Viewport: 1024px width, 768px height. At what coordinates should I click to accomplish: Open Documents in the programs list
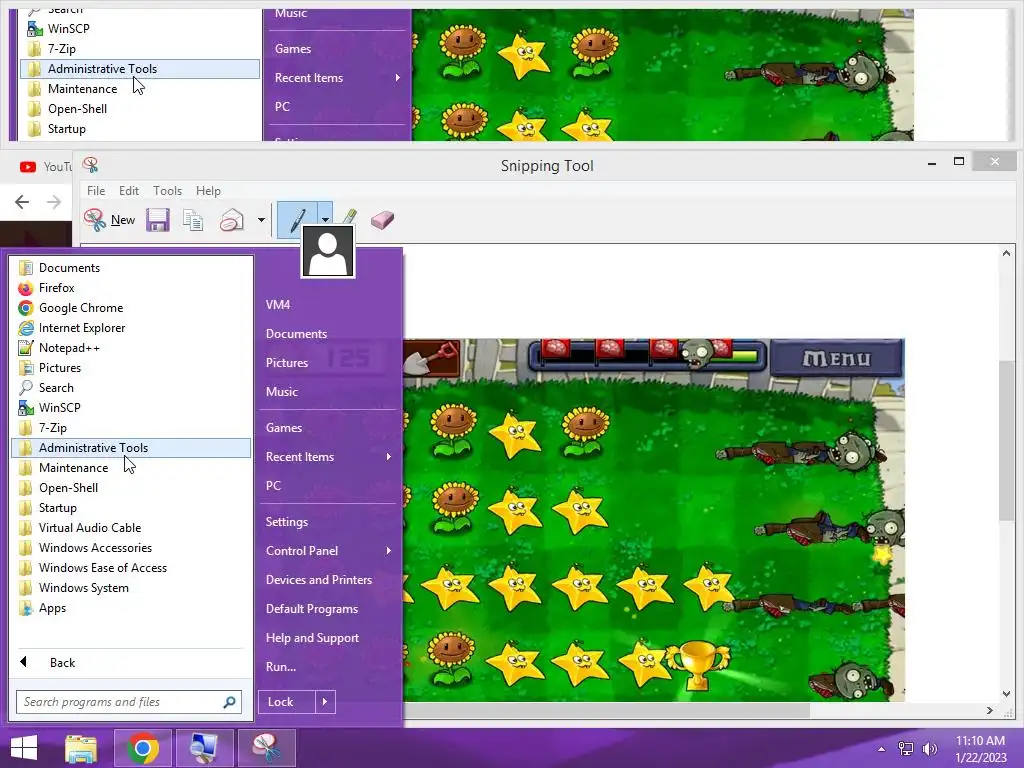[131, 268]
